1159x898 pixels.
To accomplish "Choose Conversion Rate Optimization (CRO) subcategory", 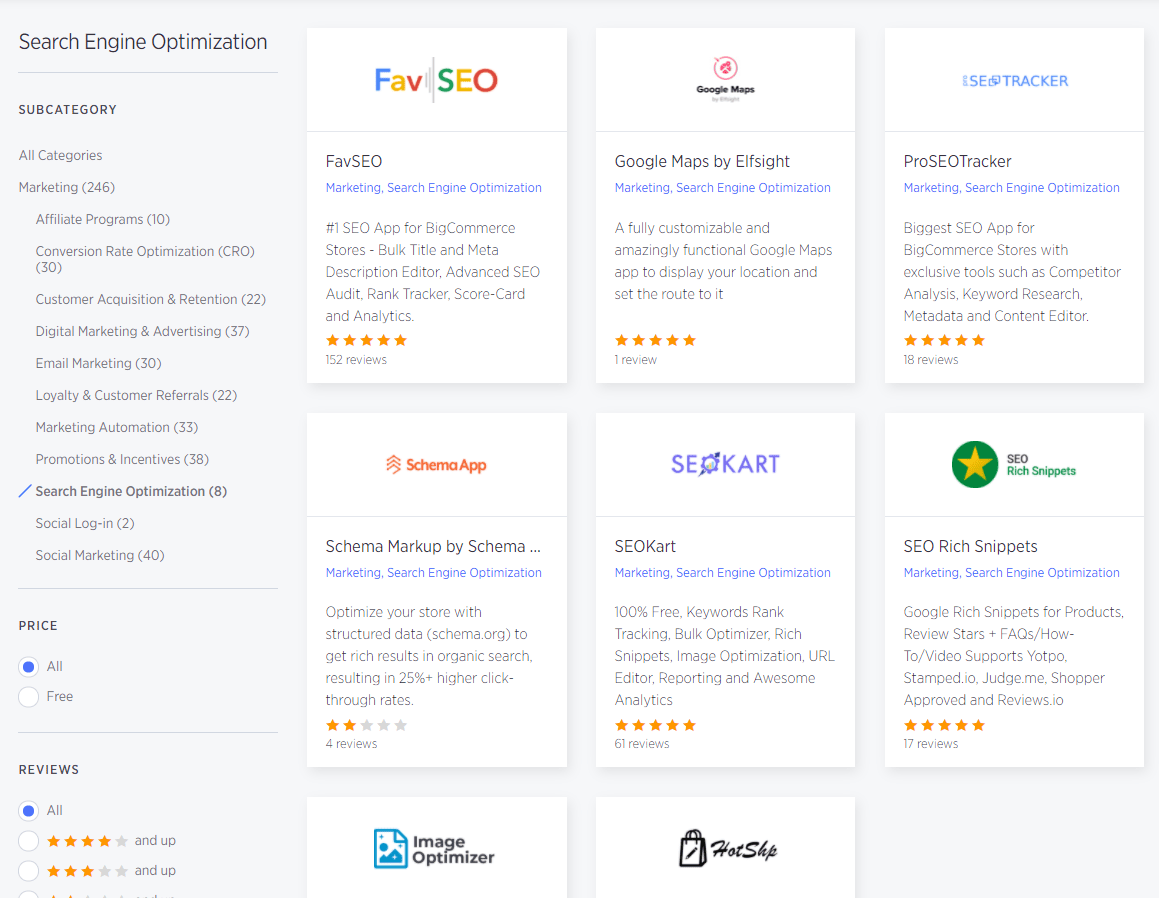I will pyautogui.click(x=145, y=259).
